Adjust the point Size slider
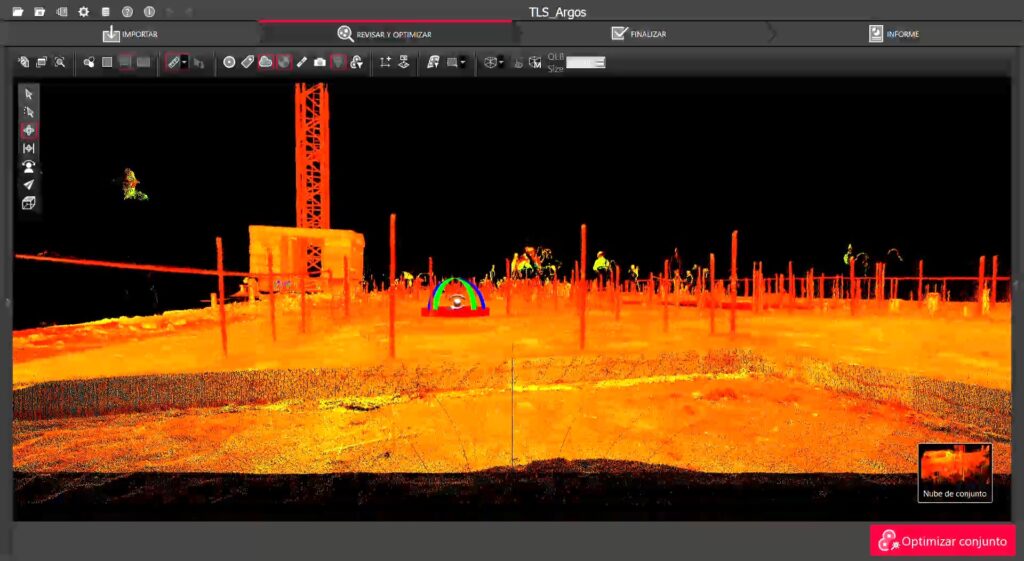This screenshot has height=561, width=1024. pos(585,62)
